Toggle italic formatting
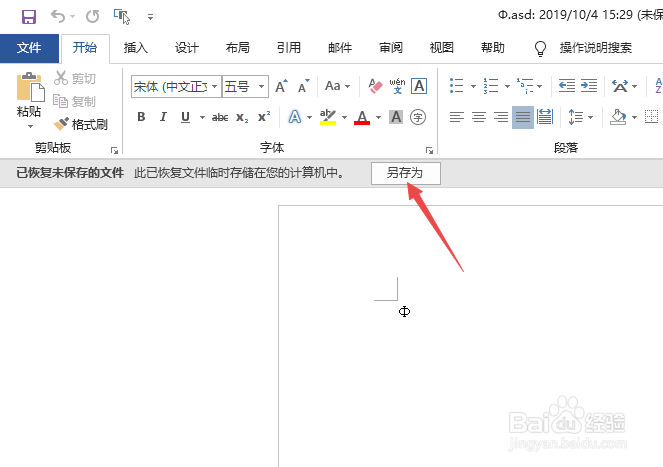Viewport: 663px width, 467px height. (x=163, y=117)
